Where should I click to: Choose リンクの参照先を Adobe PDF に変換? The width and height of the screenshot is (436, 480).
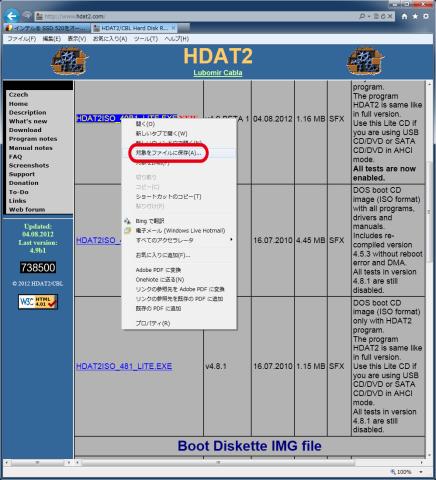(x=179, y=289)
